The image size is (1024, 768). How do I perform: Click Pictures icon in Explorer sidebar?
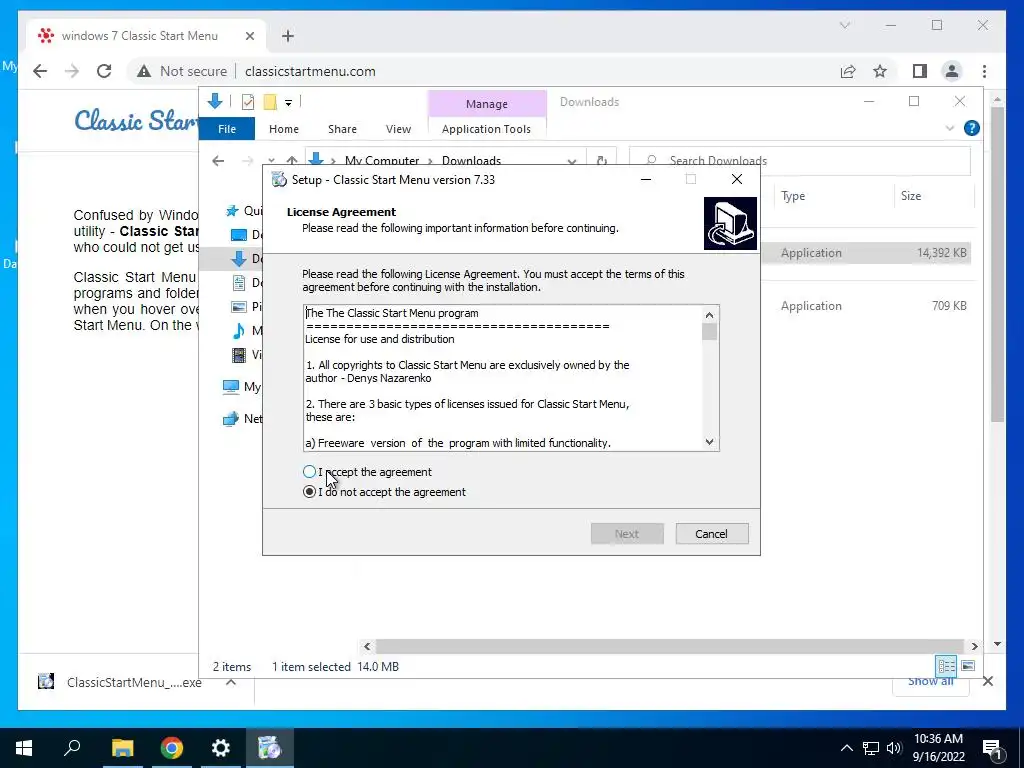[x=239, y=306]
